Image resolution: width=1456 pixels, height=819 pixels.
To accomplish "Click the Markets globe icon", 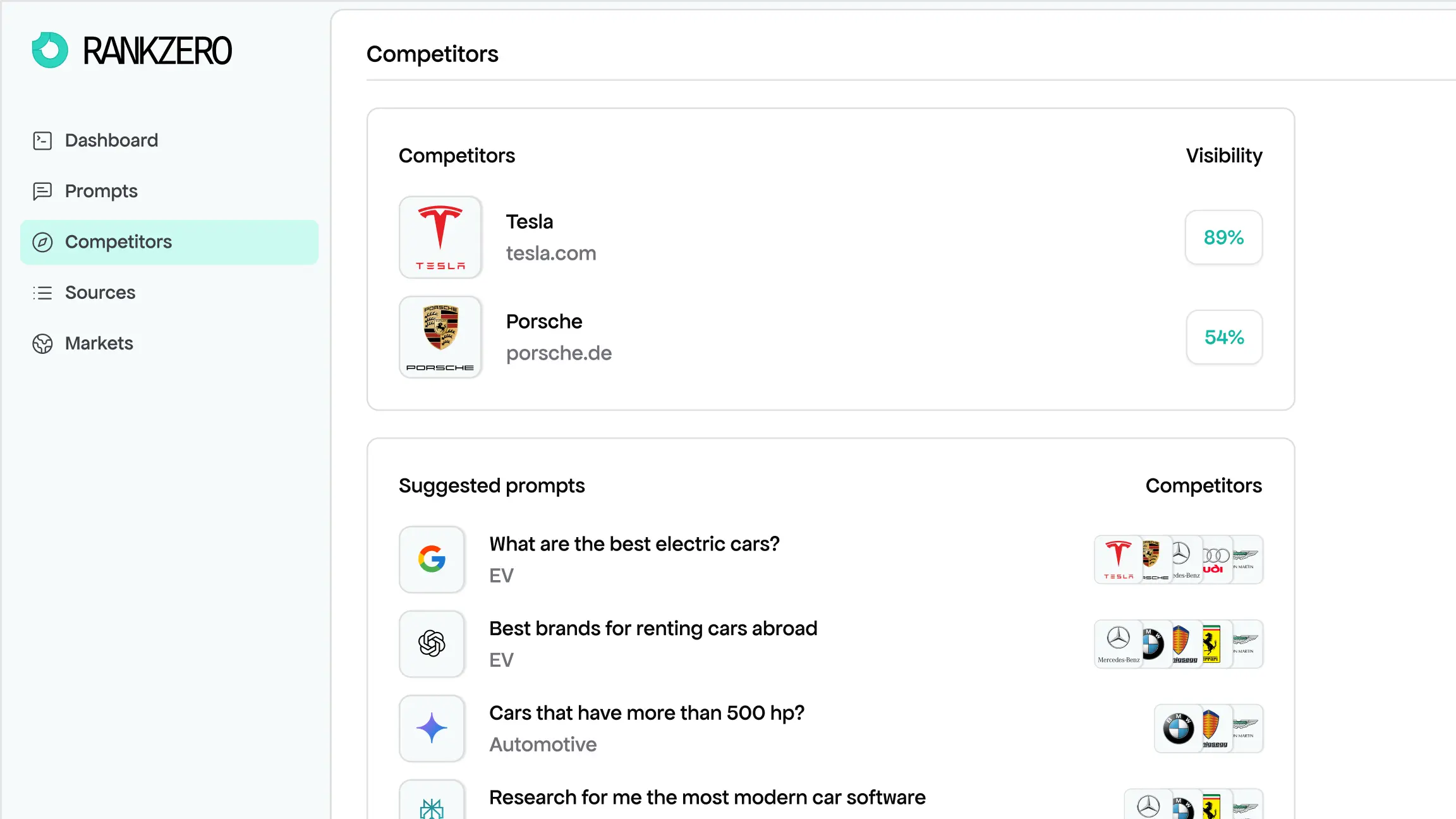I will (x=42, y=344).
